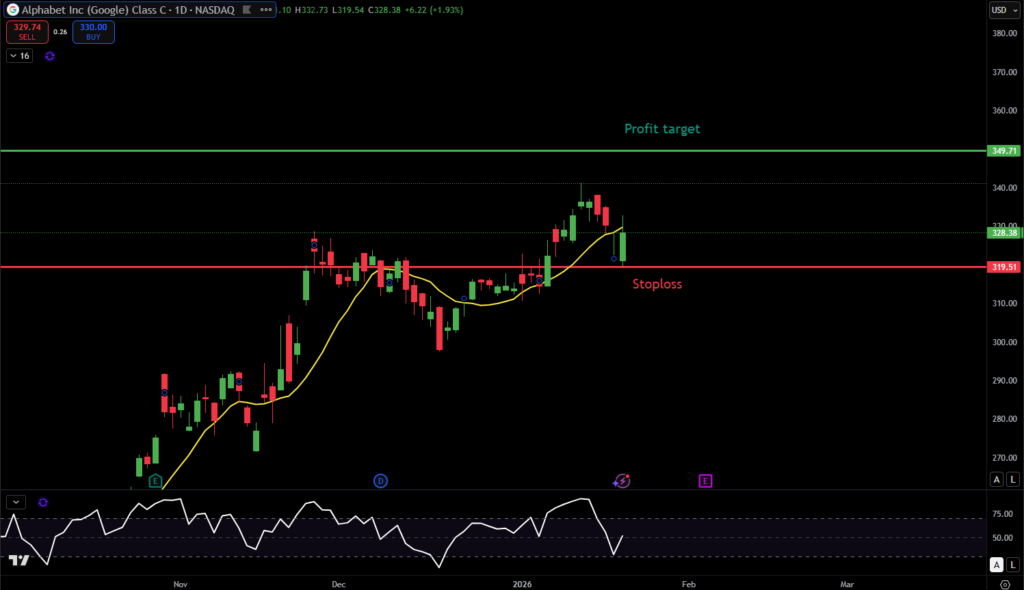Click the purple refresh icon below BUY button

[x=49, y=56]
